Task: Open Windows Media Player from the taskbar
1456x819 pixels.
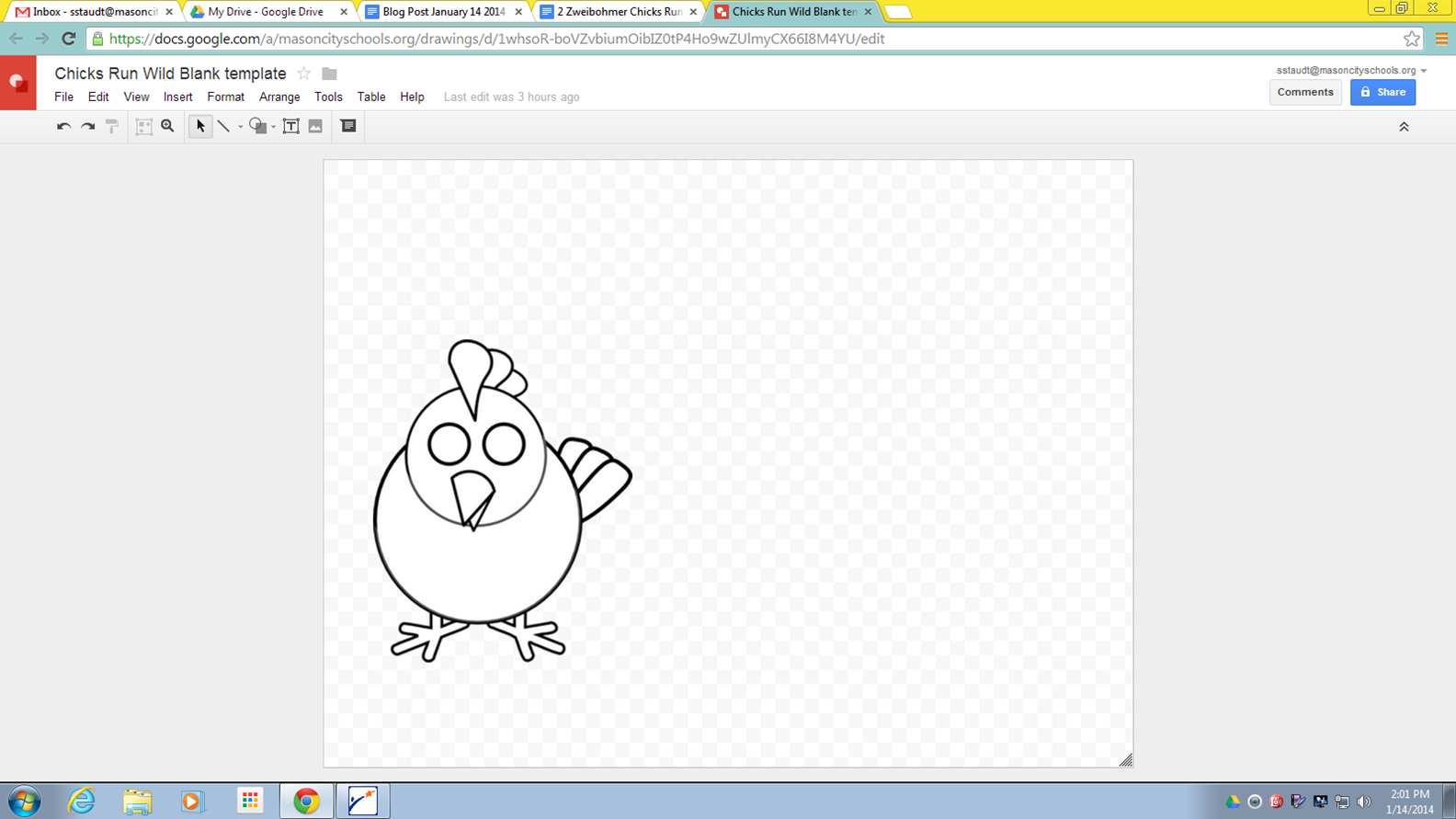Action: 192,802
